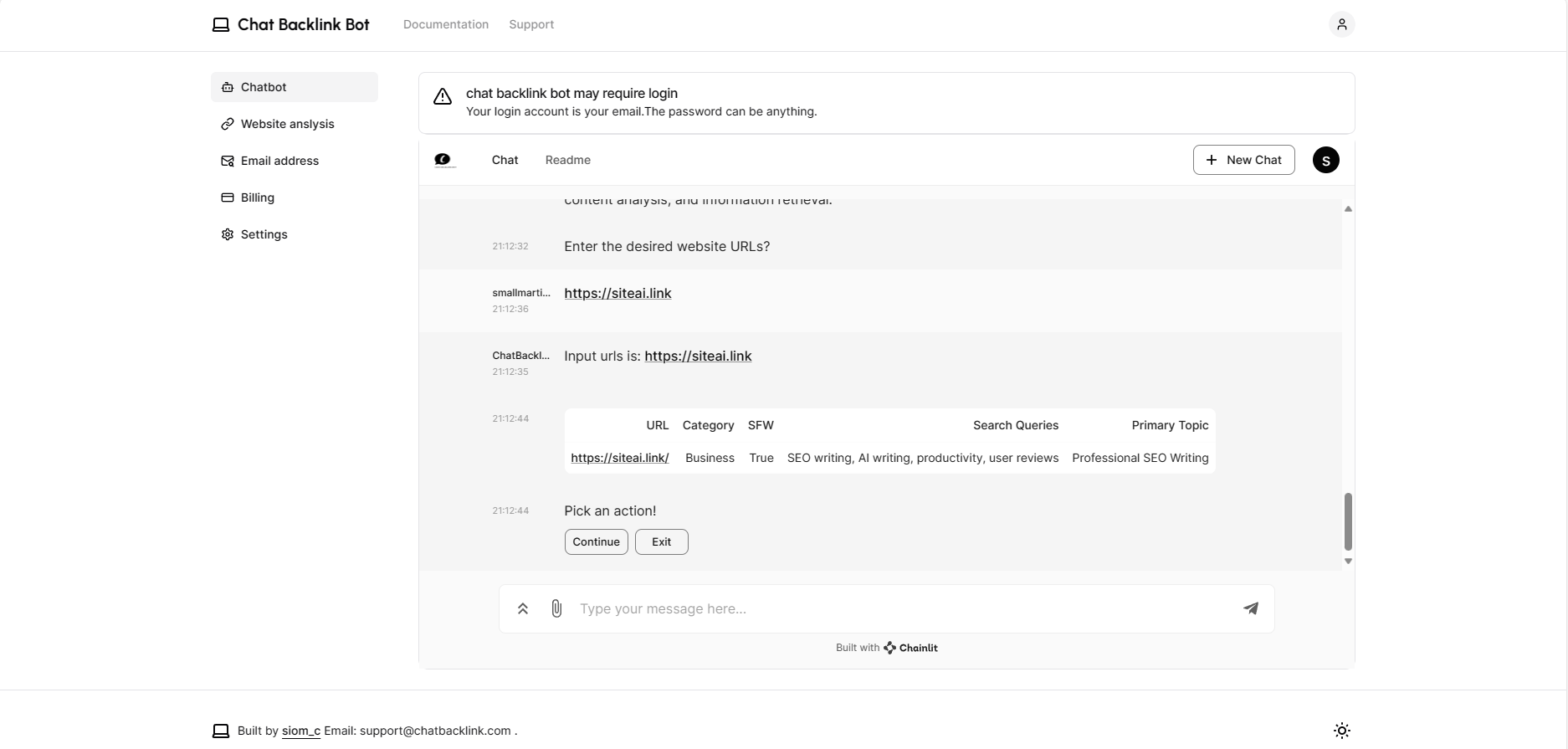Click the chat scrollbar down arrow
This screenshot has height=749, width=1568.
[1348, 562]
